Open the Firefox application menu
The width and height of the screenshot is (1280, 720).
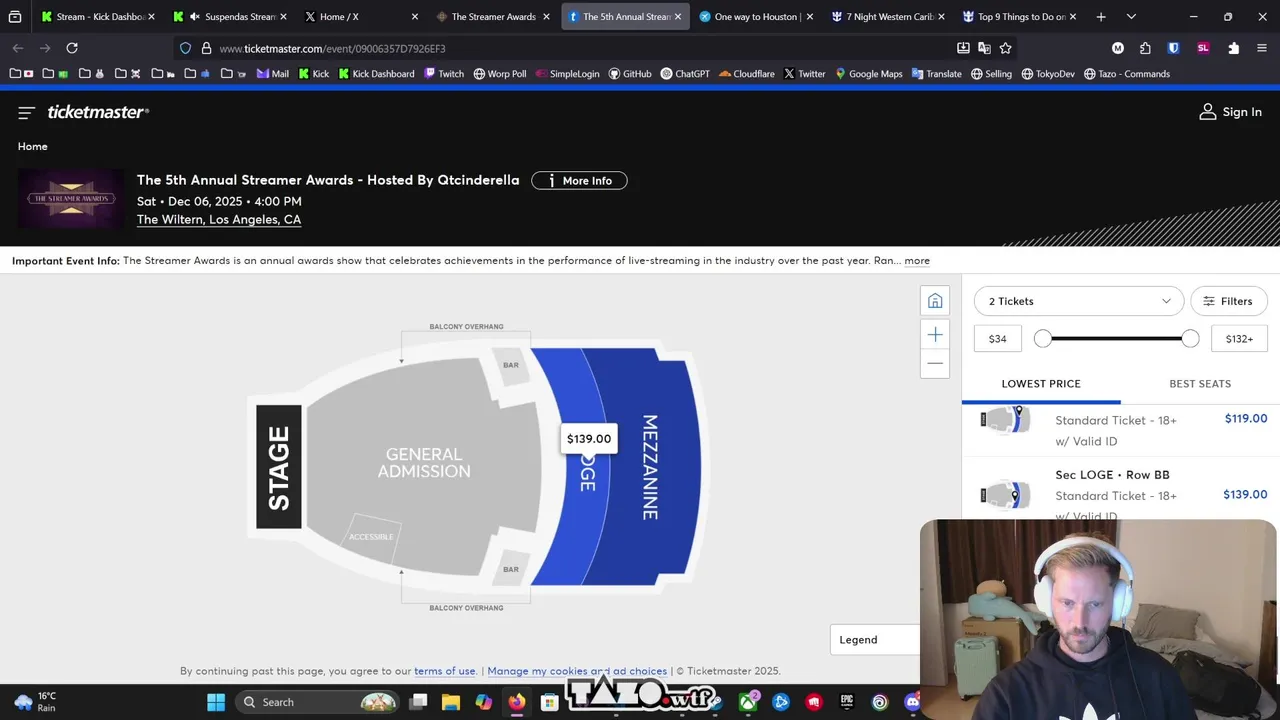click(x=1261, y=48)
